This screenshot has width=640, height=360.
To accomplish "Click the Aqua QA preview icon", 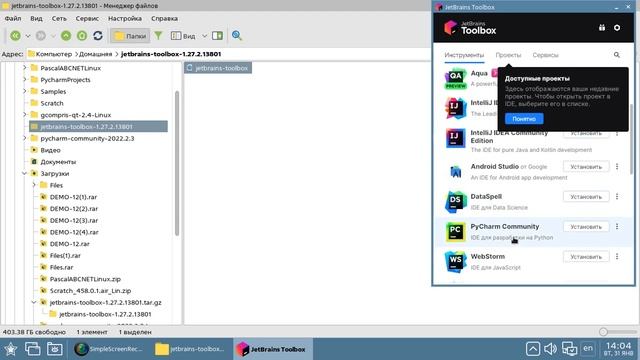I will pos(456,79).
